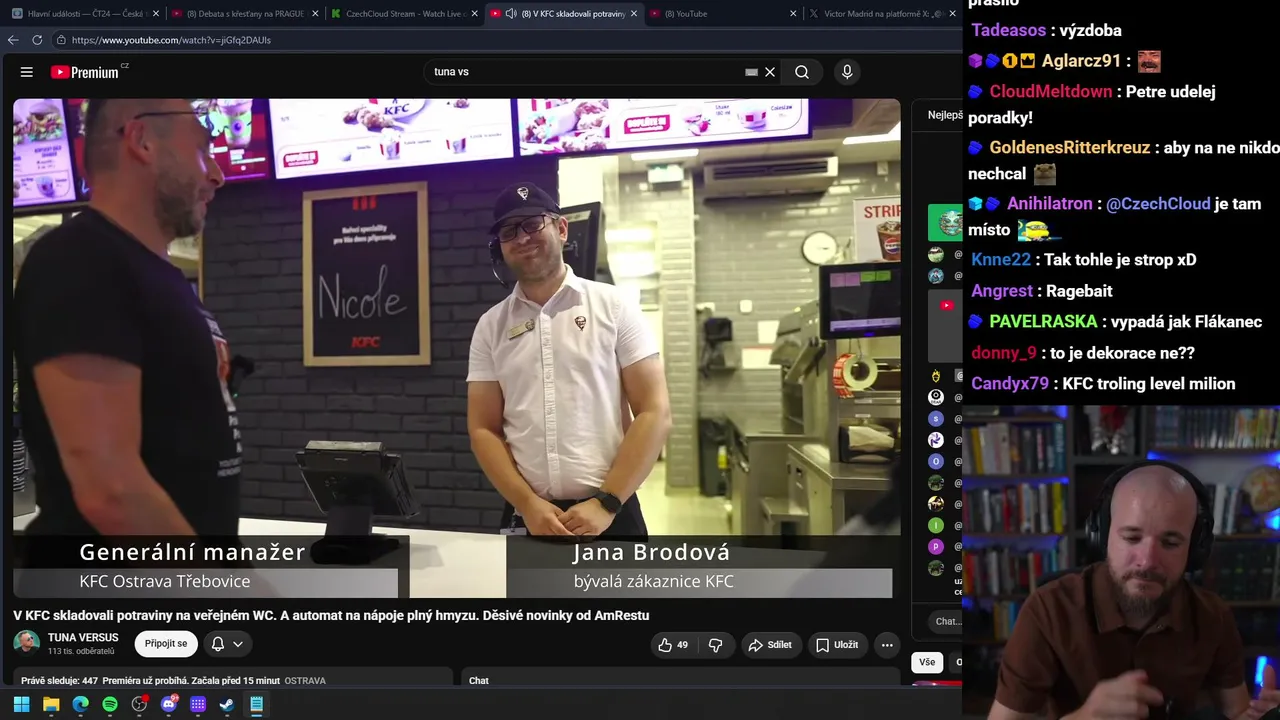Click the video title text
The image size is (1280, 720).
pyautogui.click(x=331, y=615)
